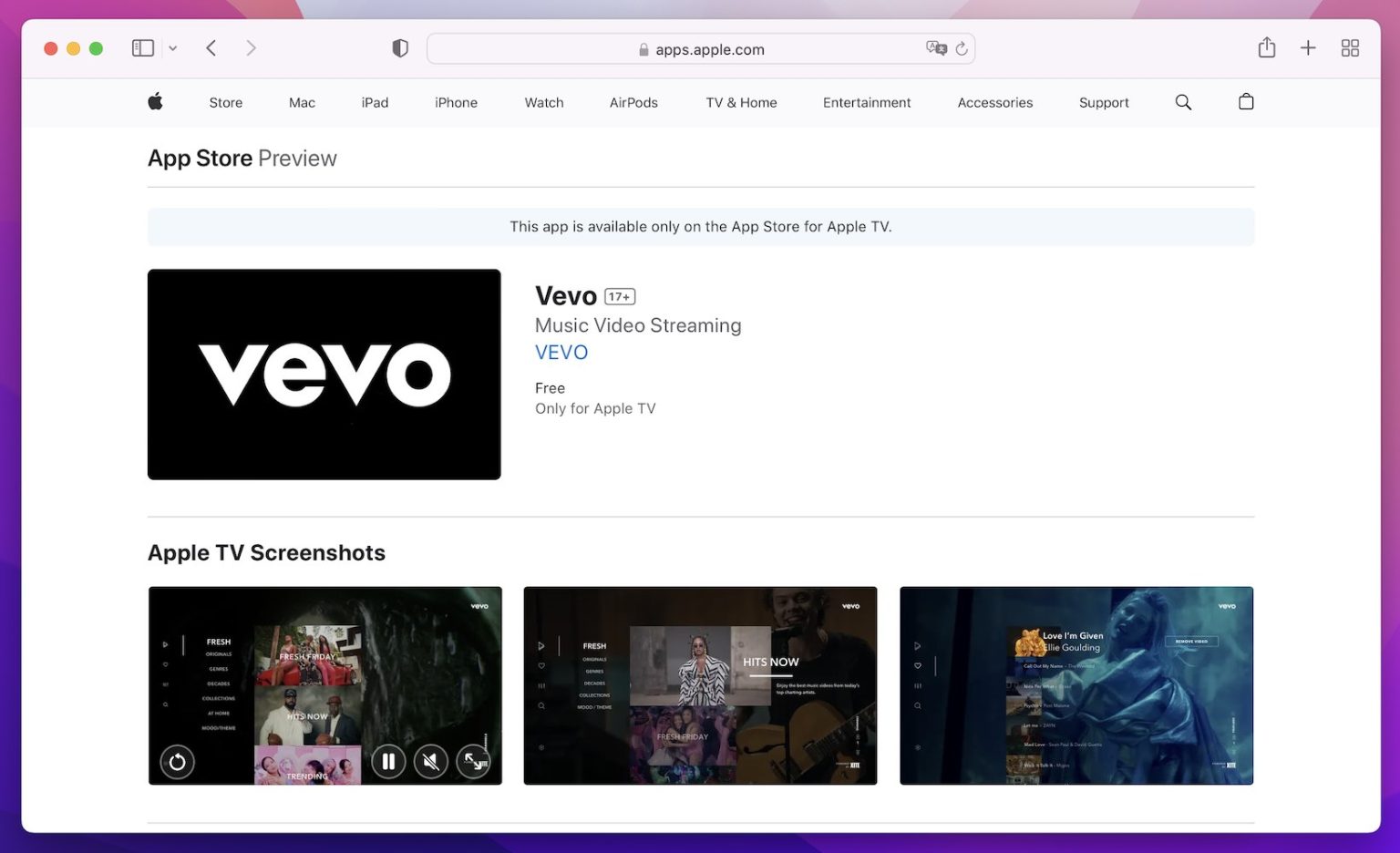
Task: Open the Apple site search magnifier
Action: pyautogui.click(x=1183, y=102)
